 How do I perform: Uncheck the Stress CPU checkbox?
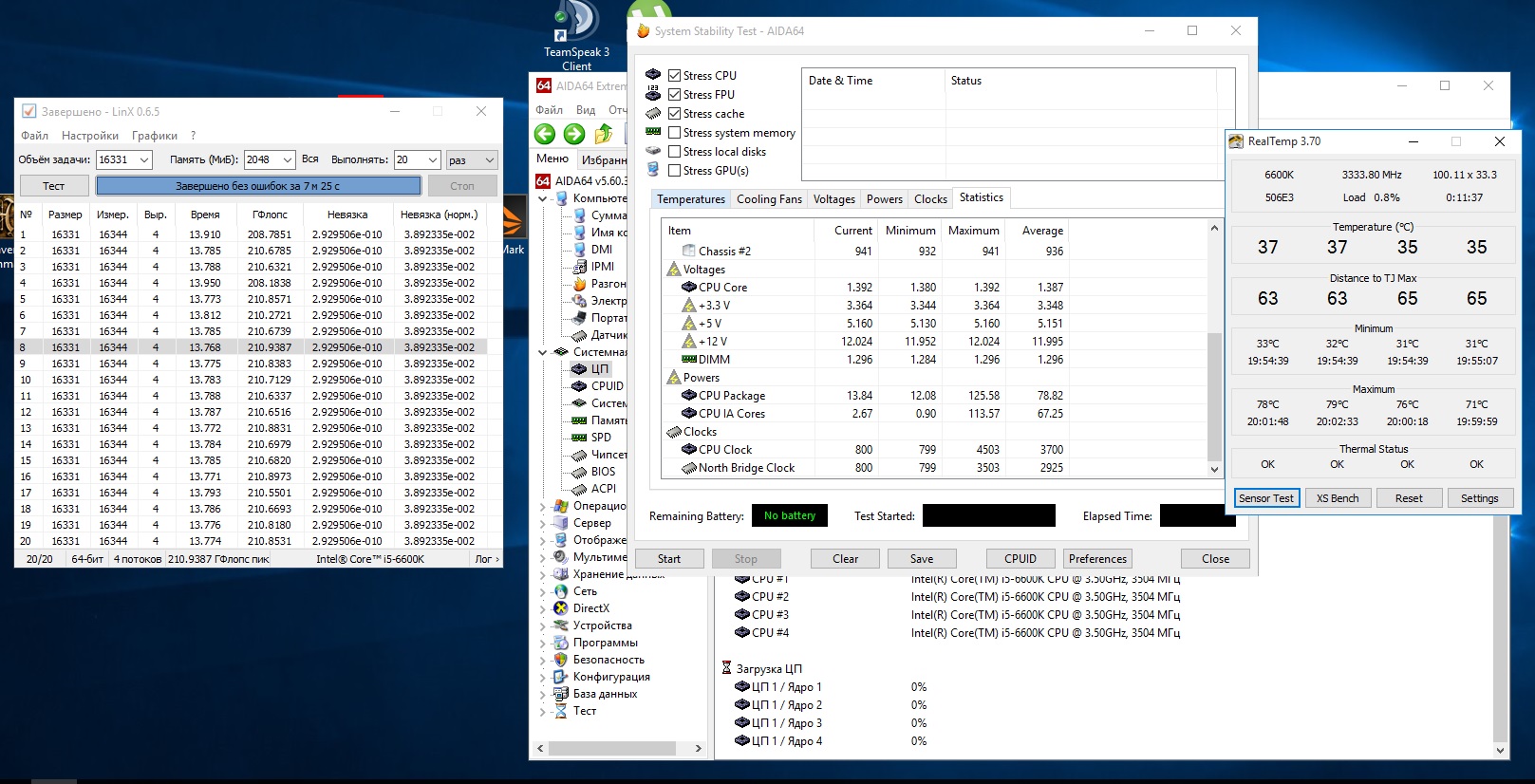674,76
